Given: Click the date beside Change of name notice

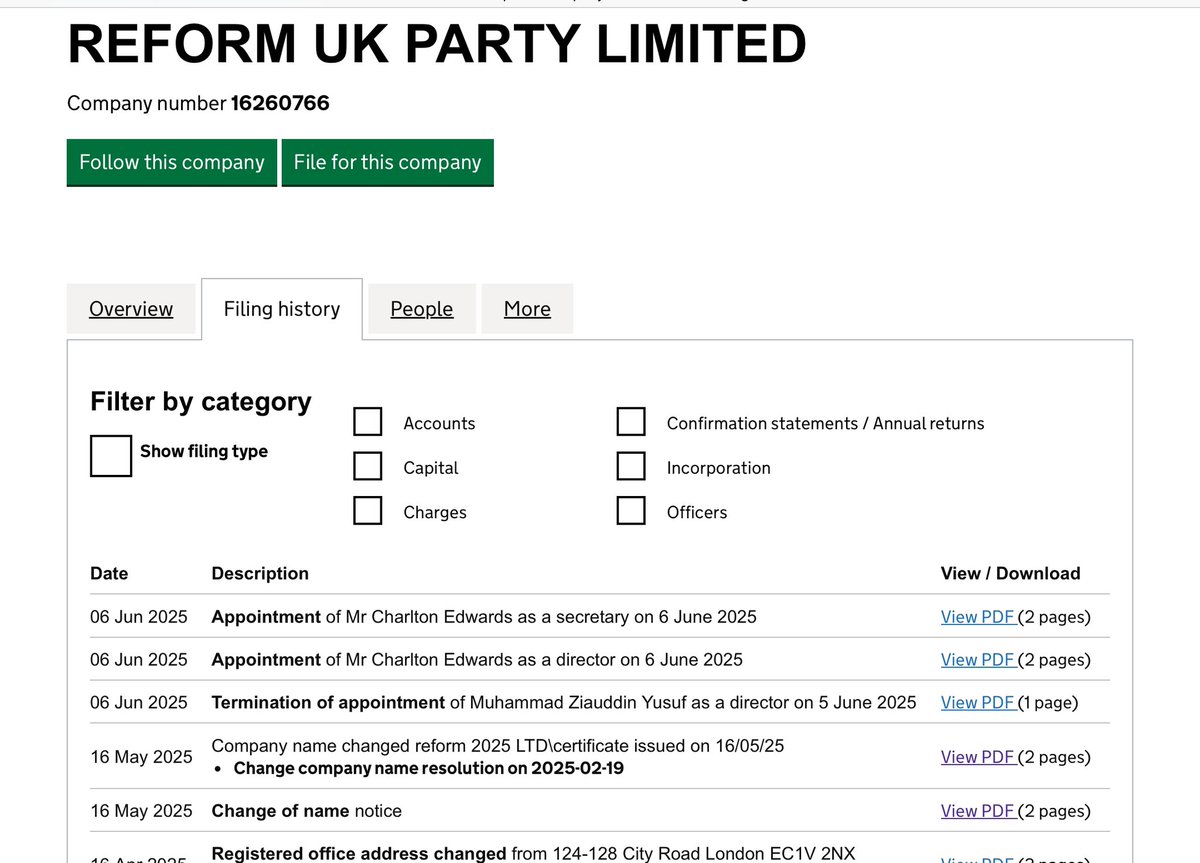Looking at the screenshot, I should 141,811.
